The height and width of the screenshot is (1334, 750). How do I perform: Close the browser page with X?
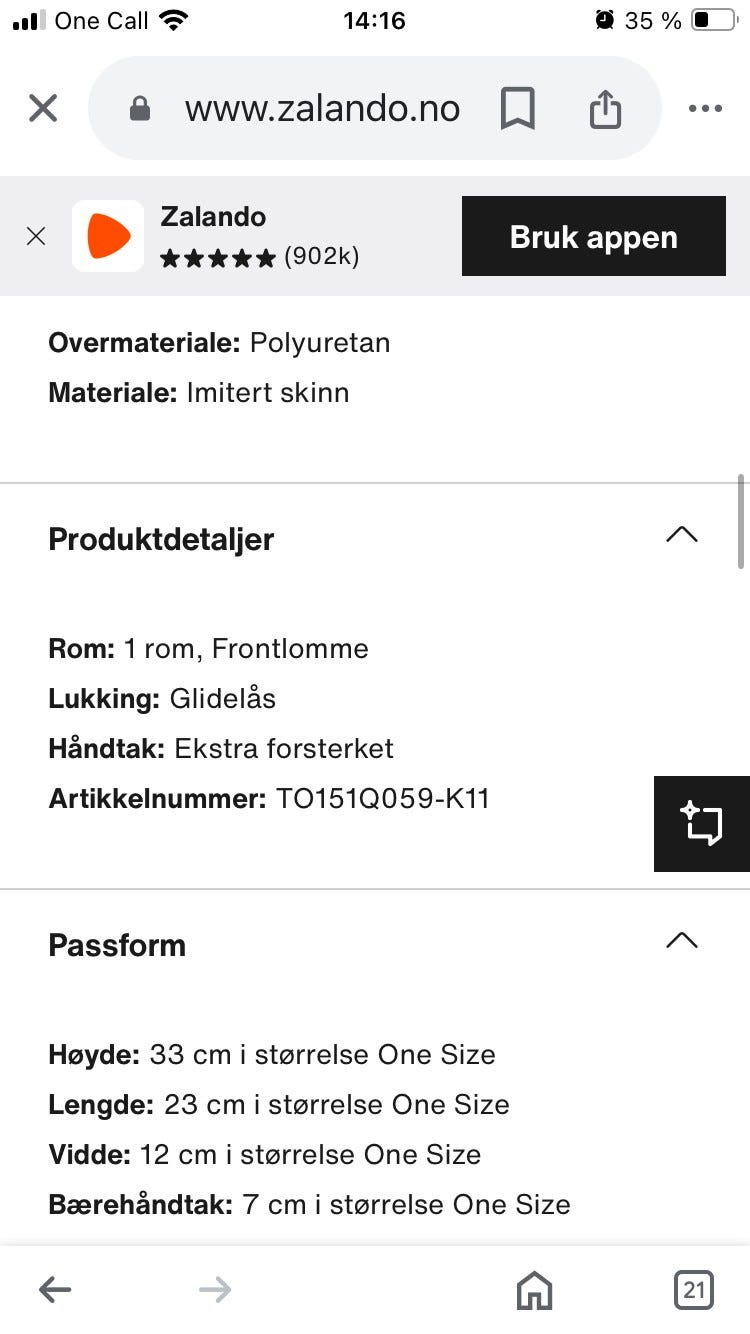[x=43, y=108]
